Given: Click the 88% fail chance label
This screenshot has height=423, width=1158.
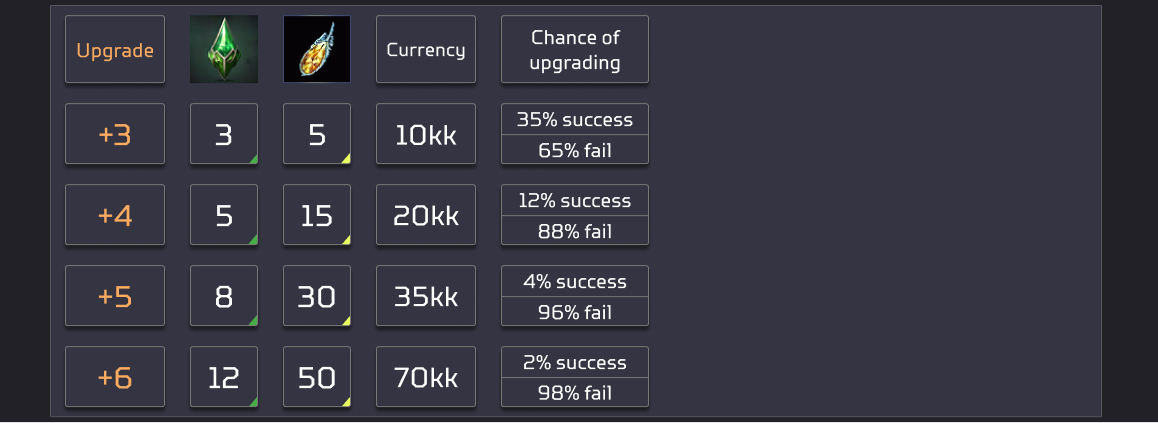Looking at the screenshot, I should [x=575, y=231].
